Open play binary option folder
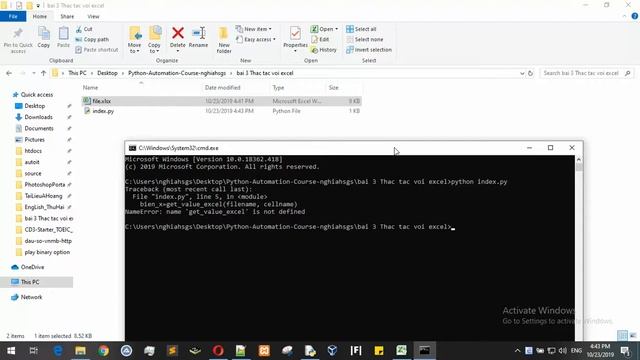The width and height of the screenshot is (640, 360). (47, 252)
